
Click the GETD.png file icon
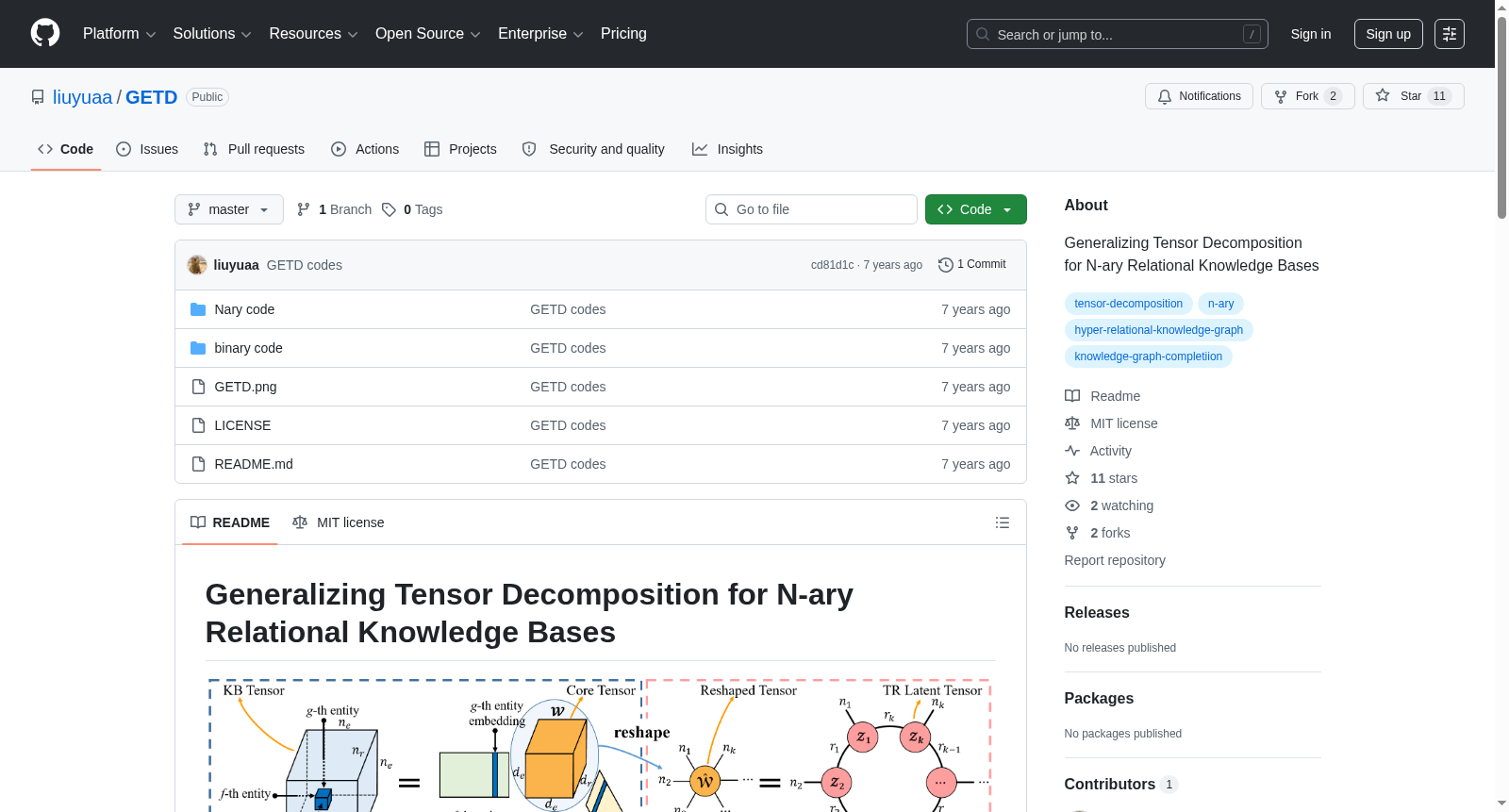198,387
